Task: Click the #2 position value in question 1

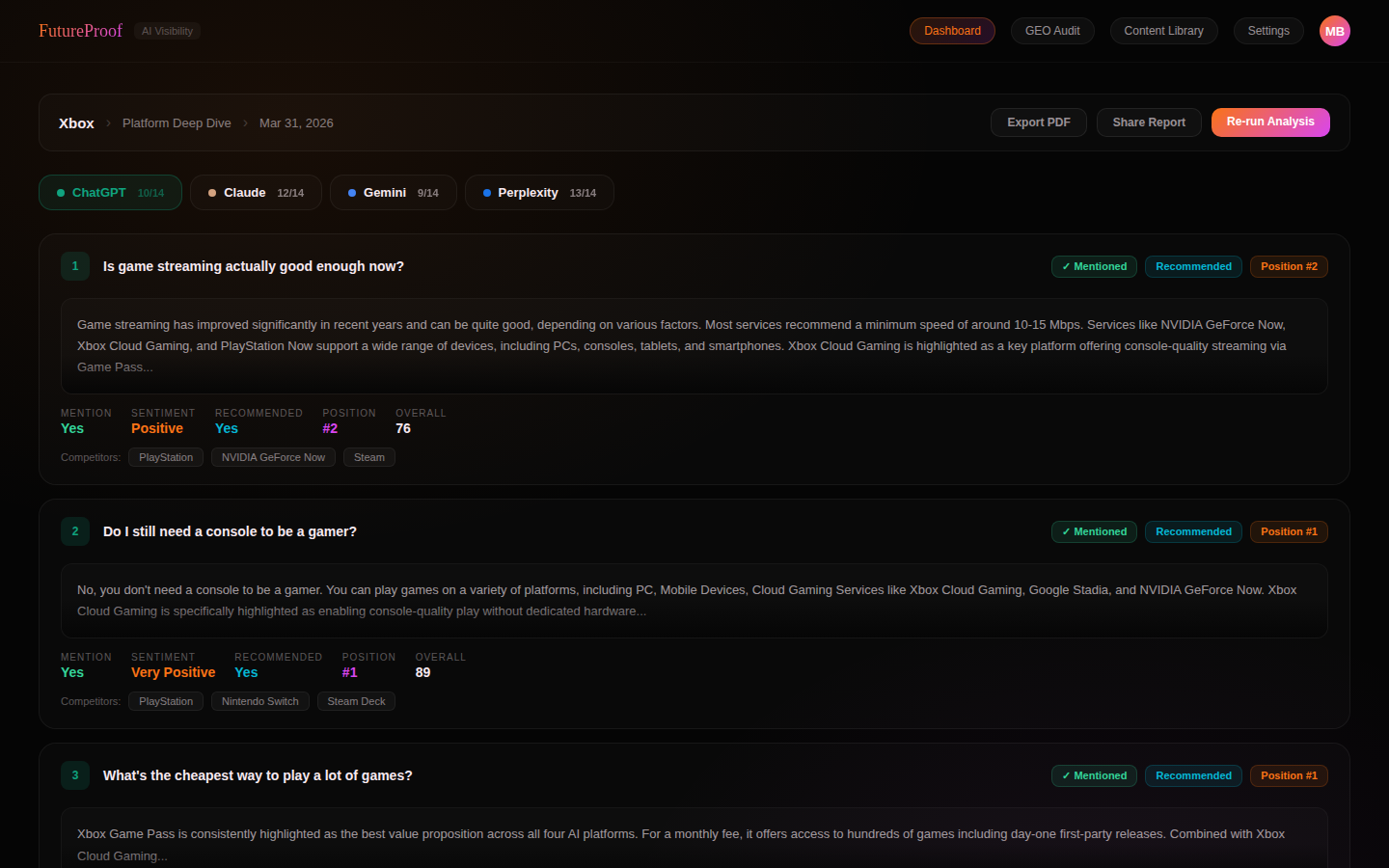Action: click(330, 428)
